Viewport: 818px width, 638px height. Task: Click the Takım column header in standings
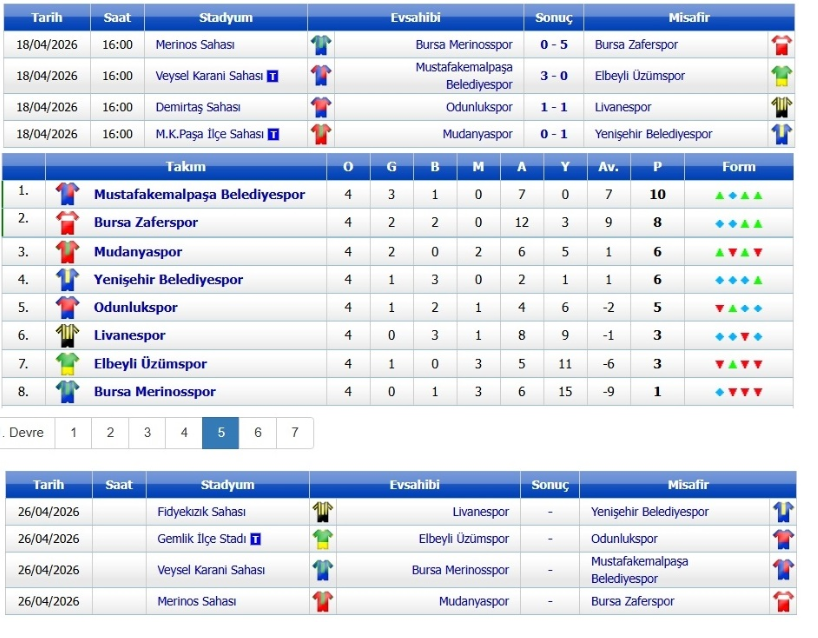[186, 167]
